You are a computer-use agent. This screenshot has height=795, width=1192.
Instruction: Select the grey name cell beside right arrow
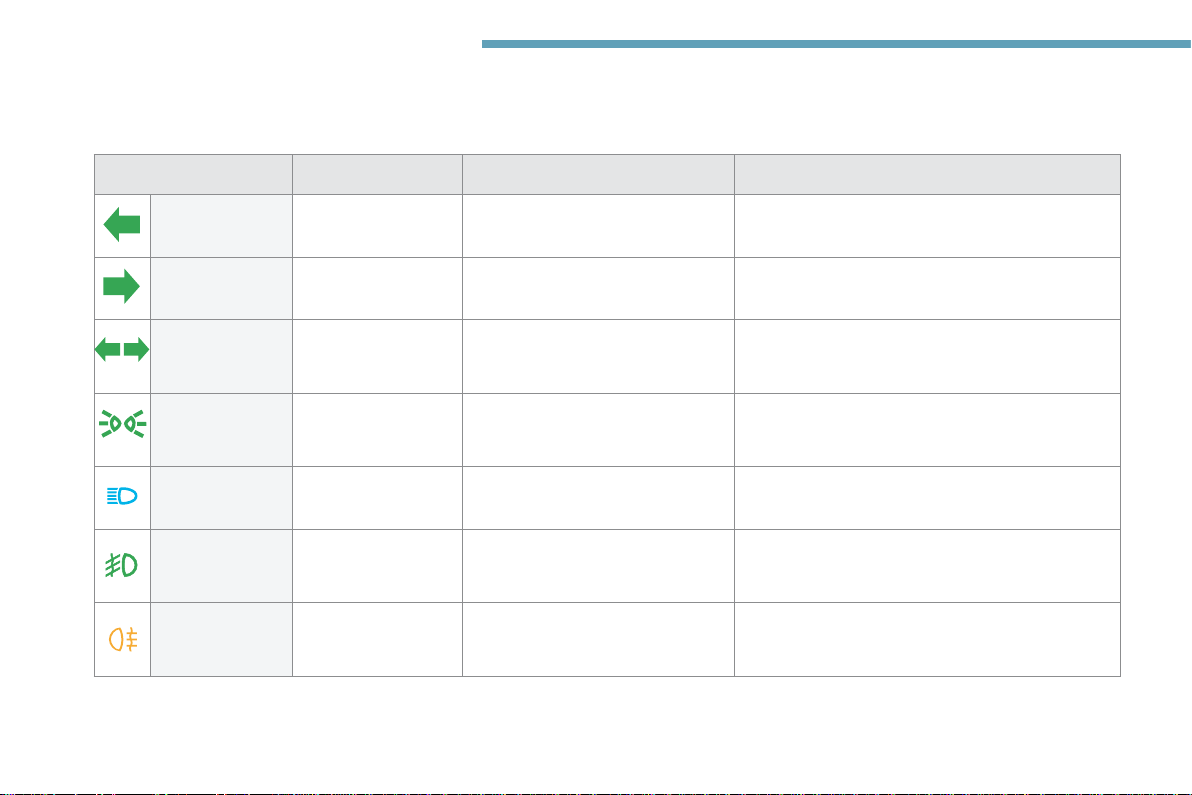pyautogui.click(x=221, y=288)
